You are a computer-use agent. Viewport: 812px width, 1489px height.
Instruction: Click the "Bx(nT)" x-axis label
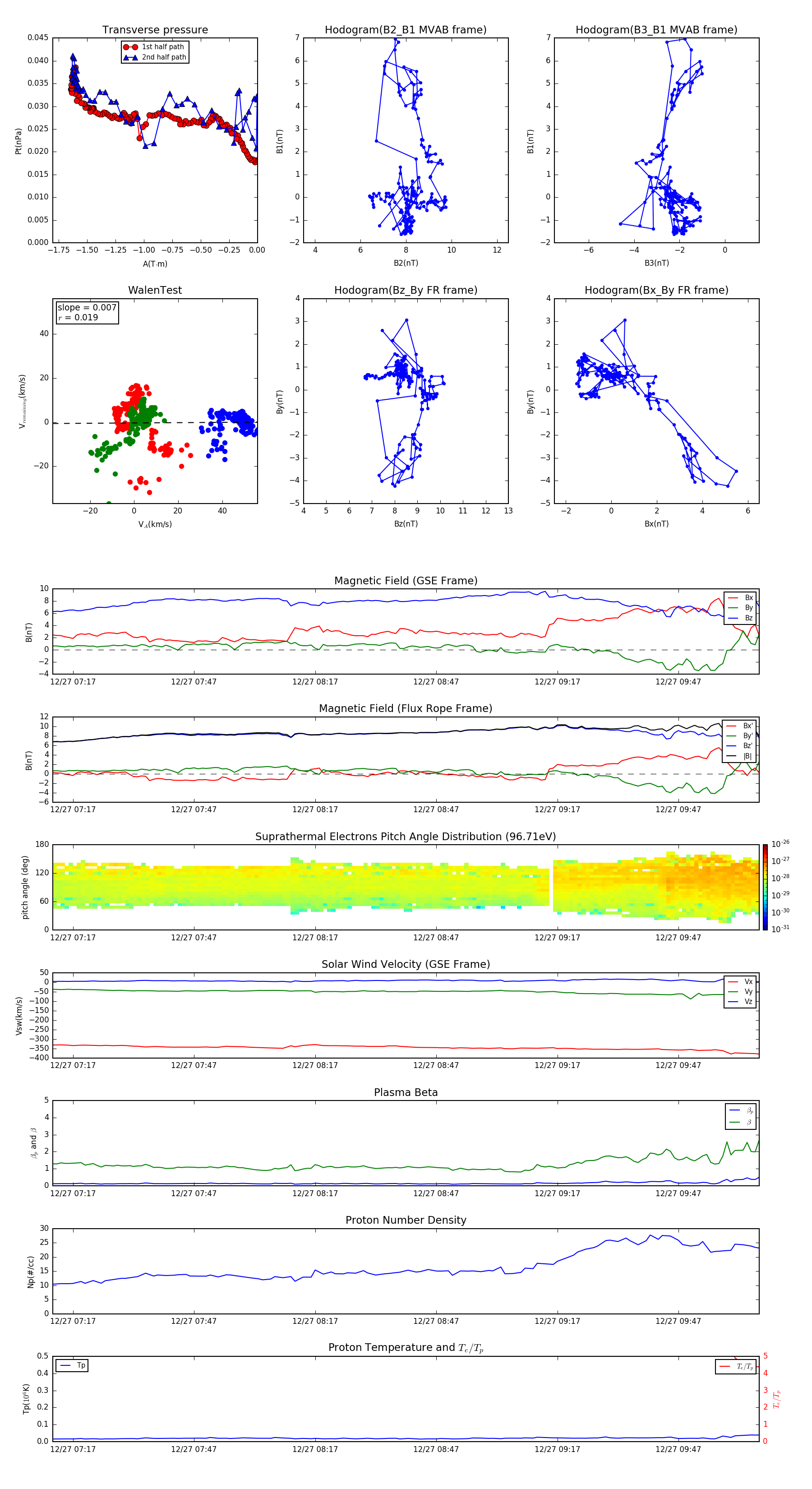coord(656,524)
